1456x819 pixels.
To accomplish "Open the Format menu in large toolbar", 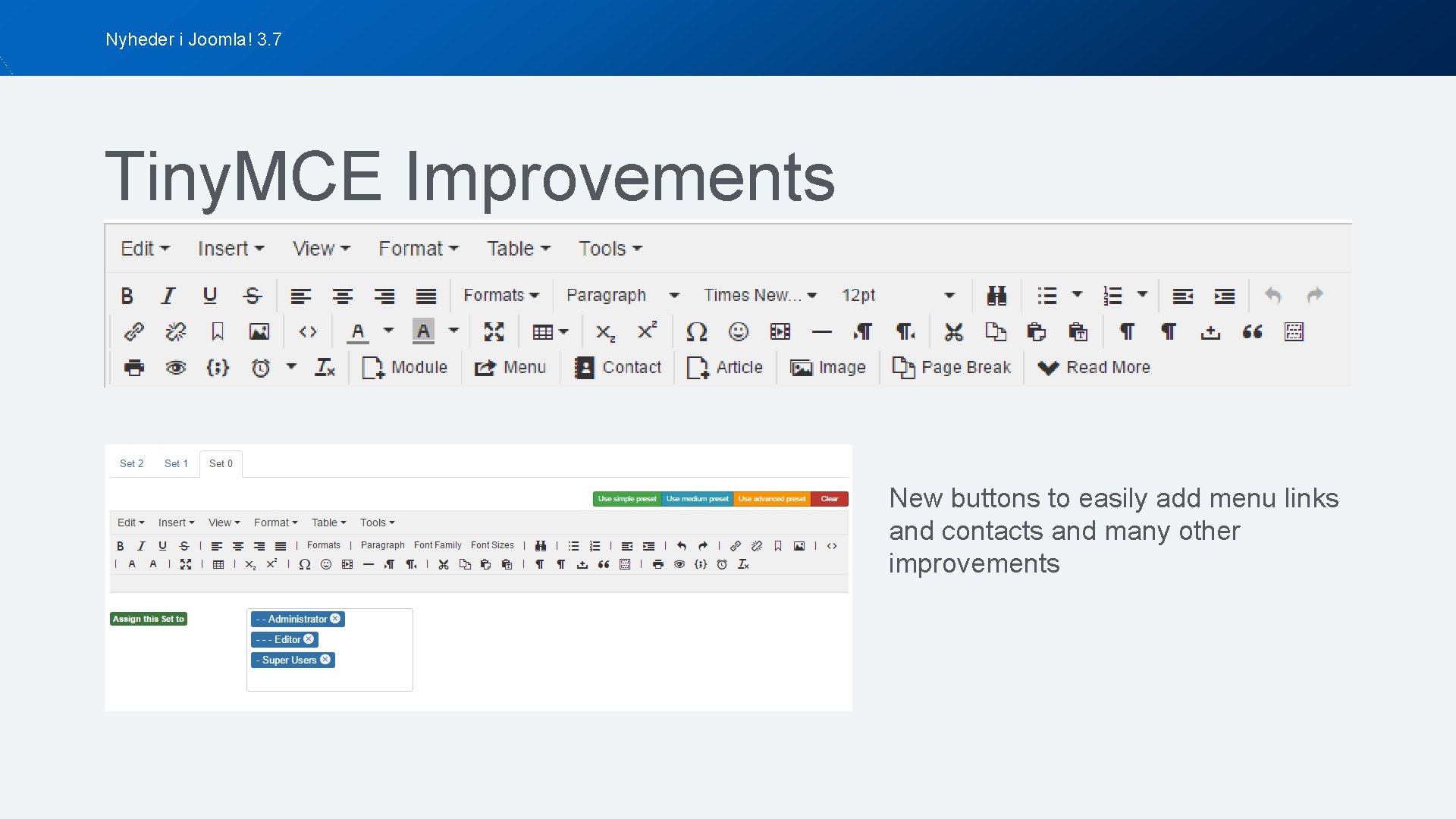I will (419, 249).
